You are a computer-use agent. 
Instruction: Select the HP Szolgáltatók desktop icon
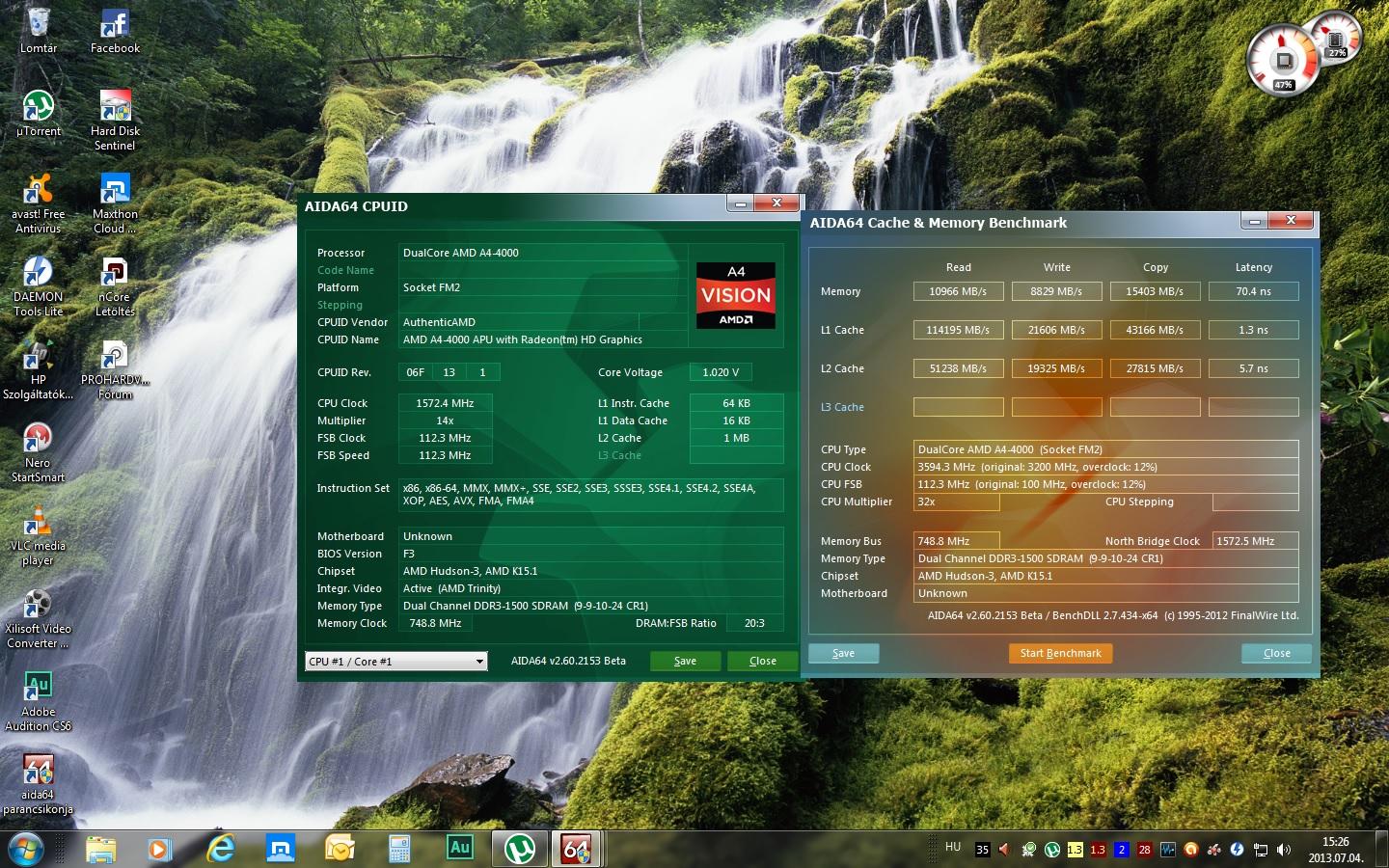39,368
